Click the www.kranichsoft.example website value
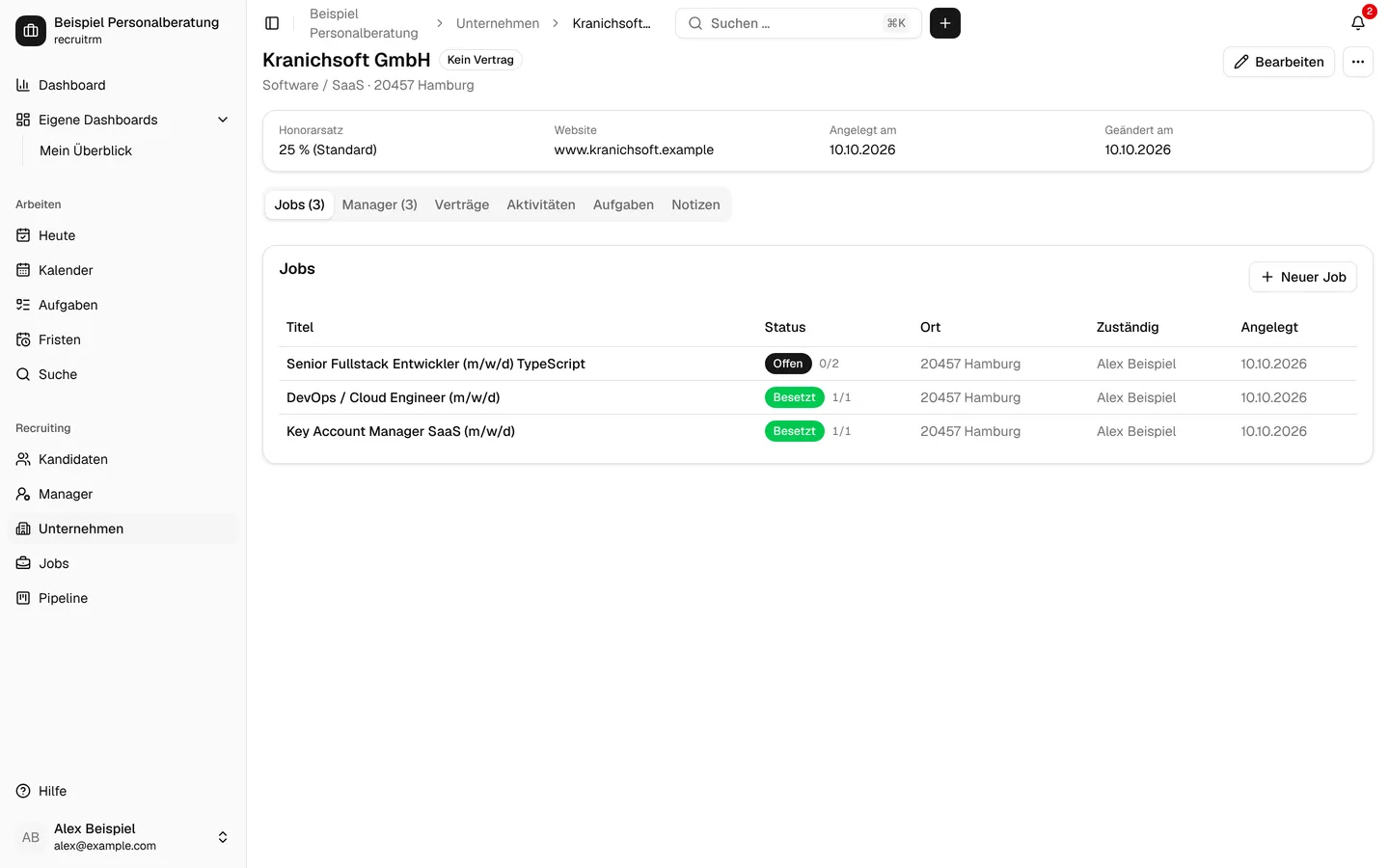 pyautogui.click(x=634, y=149)
